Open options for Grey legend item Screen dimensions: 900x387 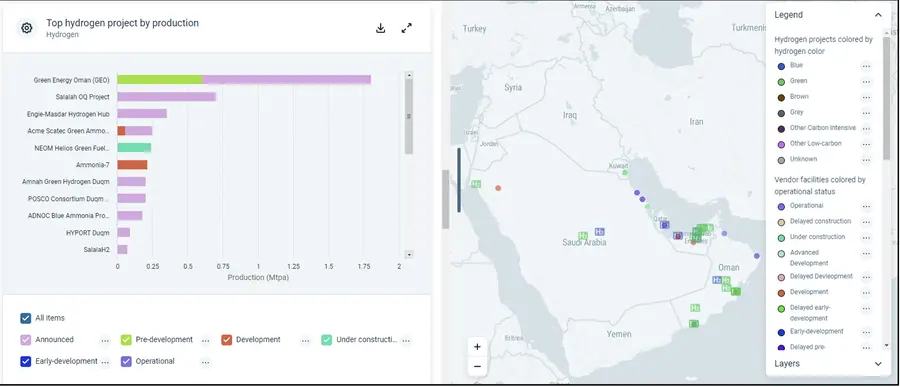866,113
